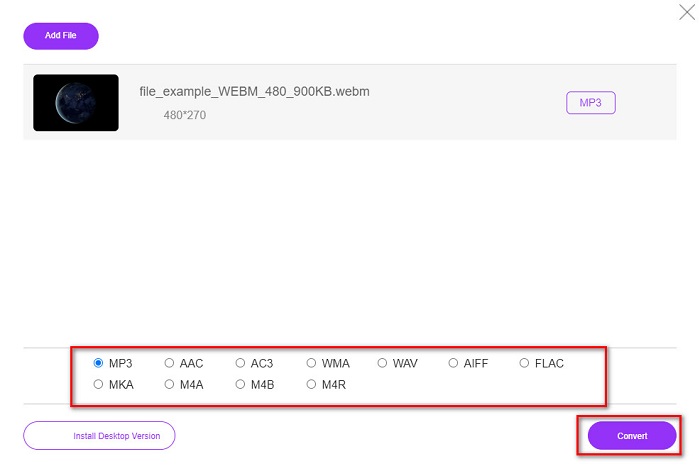Screen dimensions: 700x471
Task: Click the 480*270 resolution text
Action: coord(185,116)
